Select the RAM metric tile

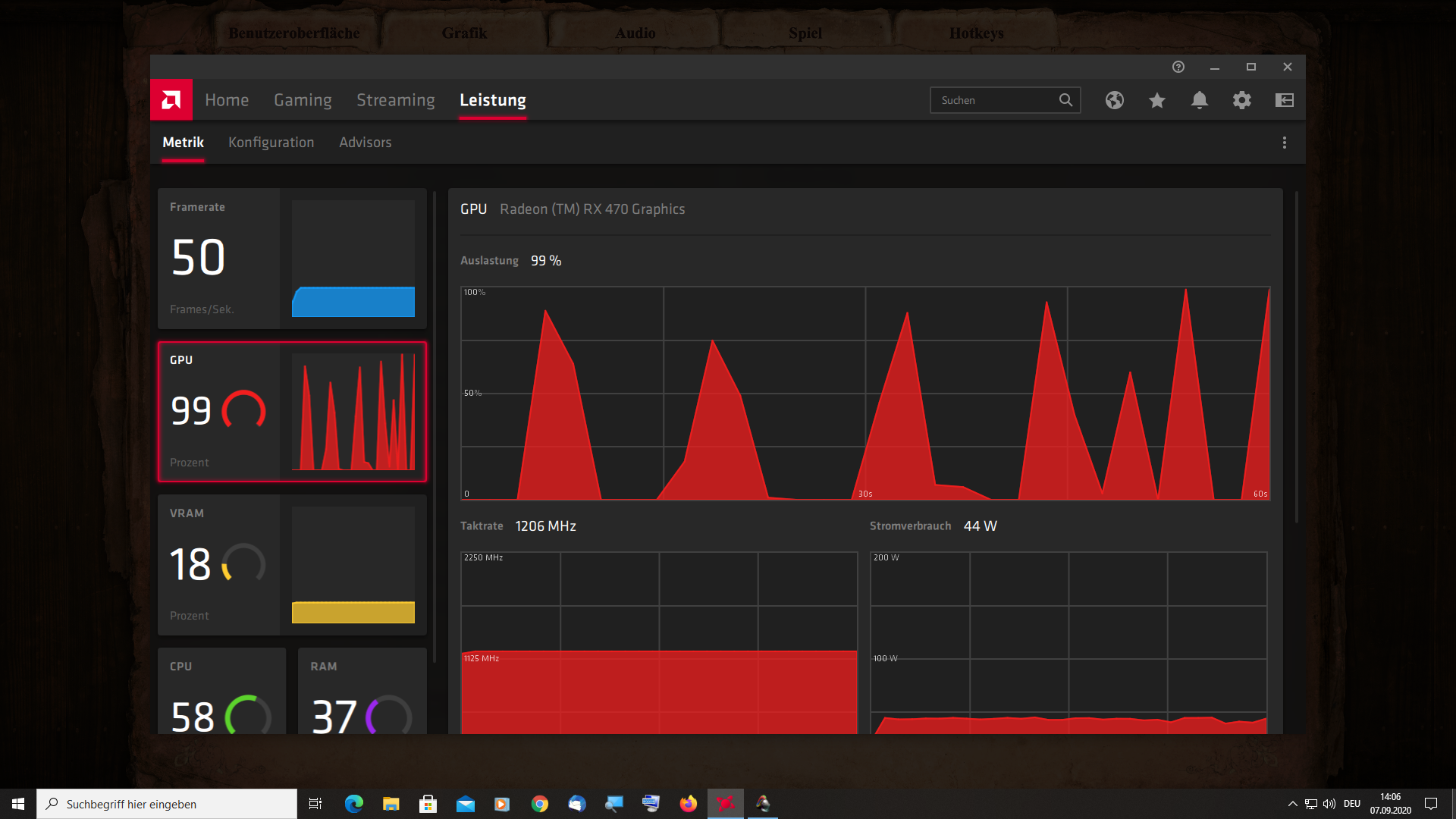[362, 691]
